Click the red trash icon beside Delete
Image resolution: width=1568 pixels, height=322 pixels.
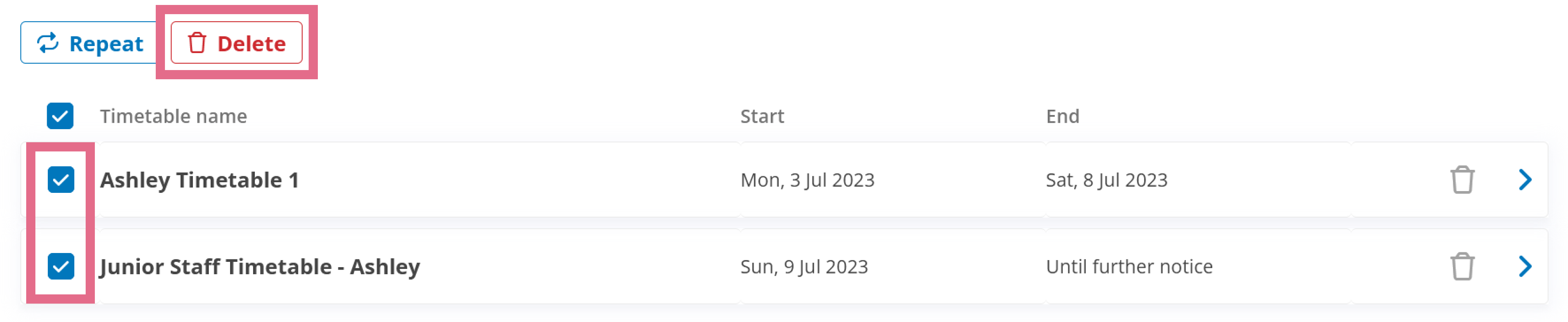click(196, 43)
